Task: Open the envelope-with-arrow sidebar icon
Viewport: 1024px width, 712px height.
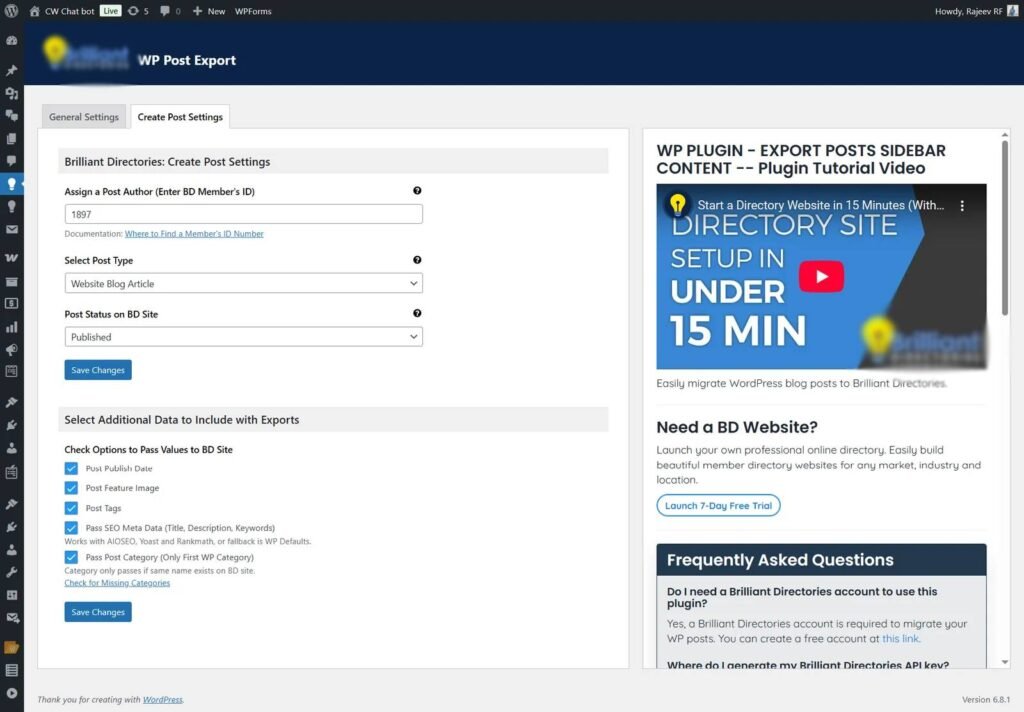Action: click(11, 618)
